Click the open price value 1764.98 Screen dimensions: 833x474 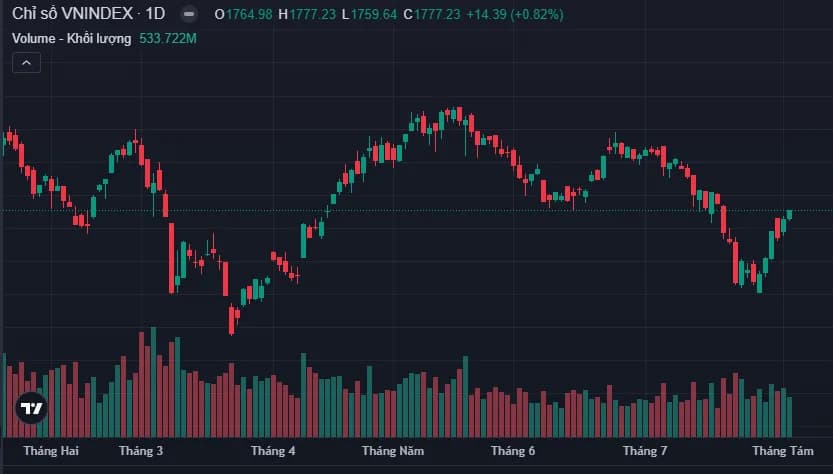tap(249, 14)
